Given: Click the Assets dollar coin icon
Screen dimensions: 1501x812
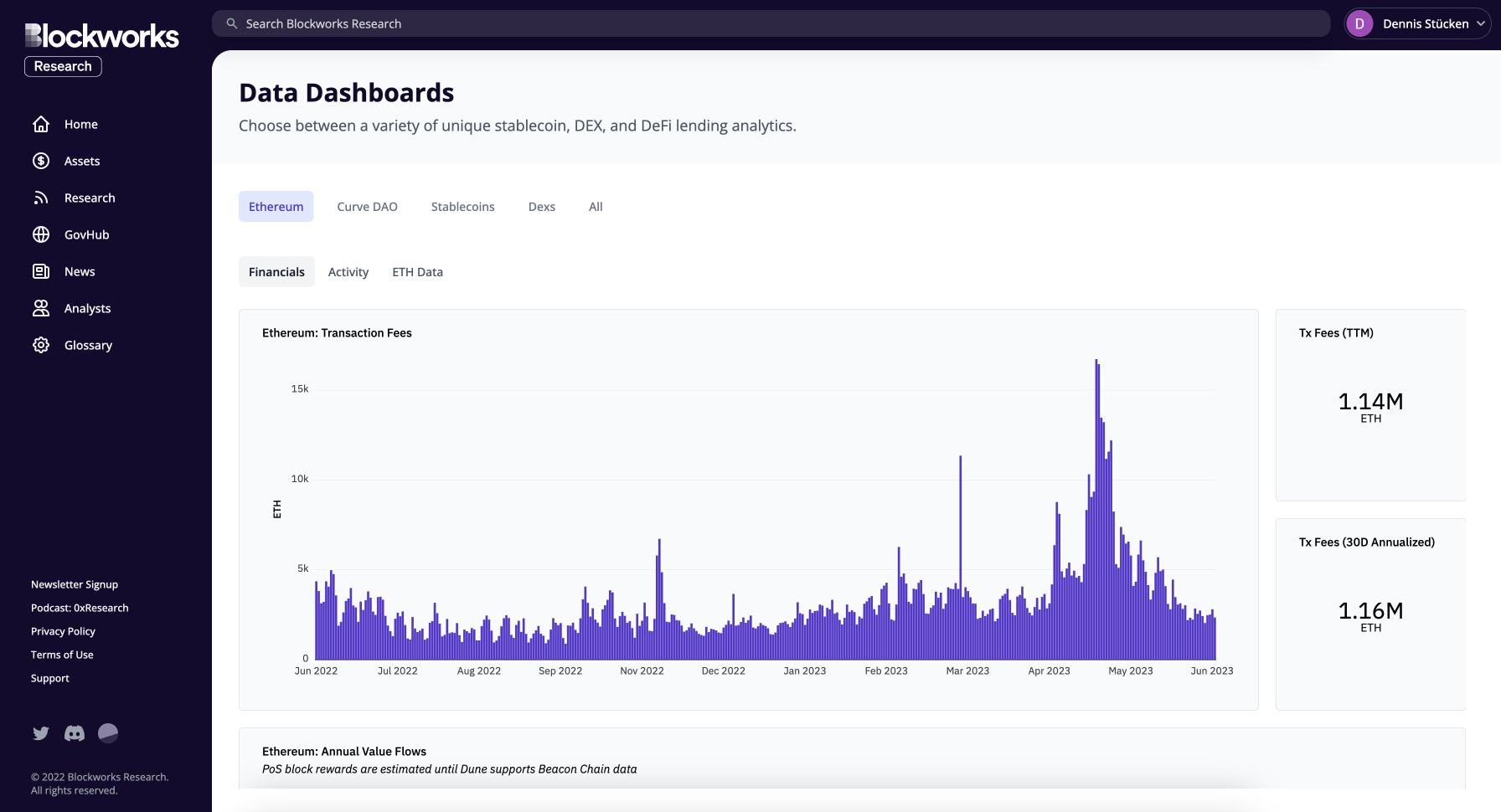Looking at the screenshot, I should (x=41, y=161).
